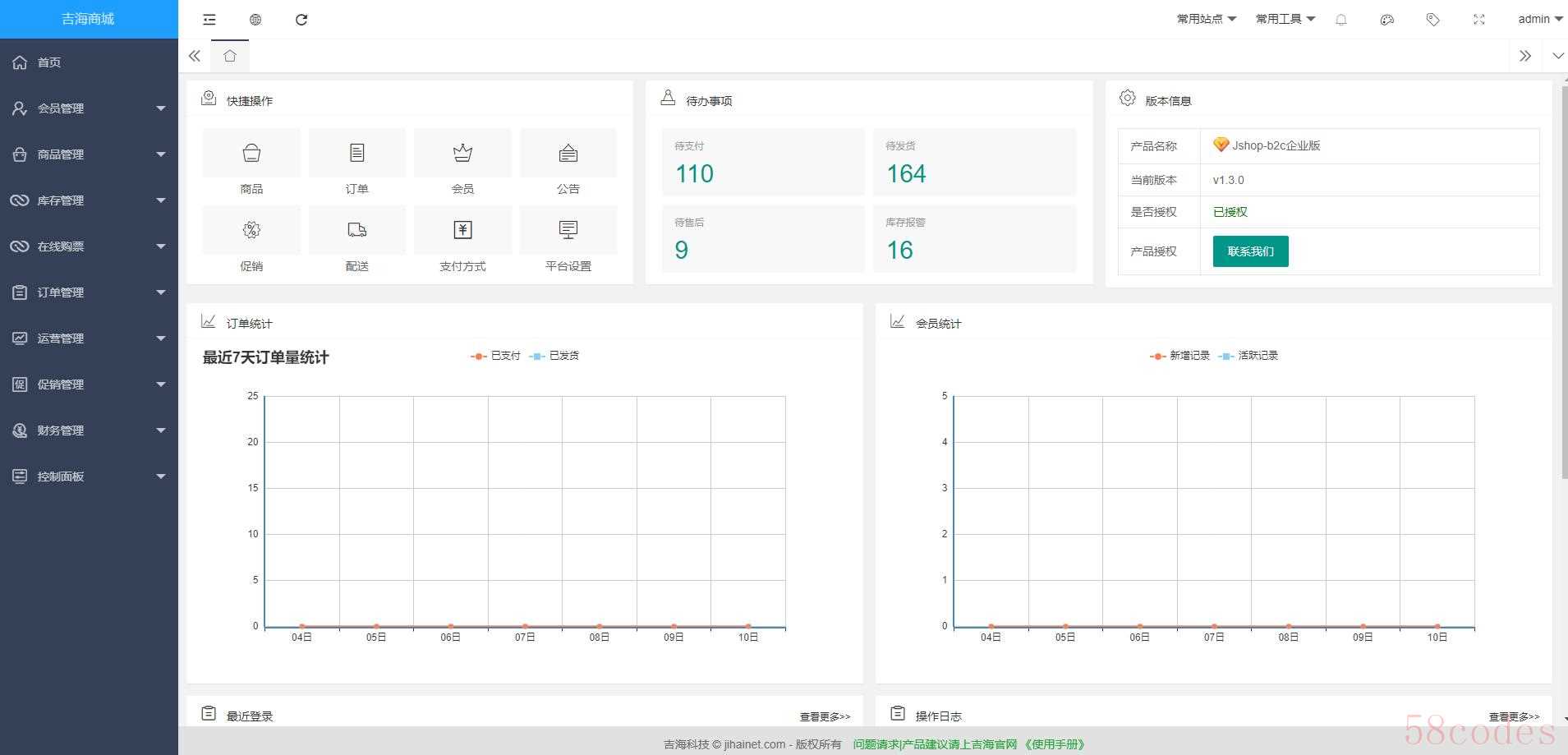Open the admin user dropdown
This screenshot has height=755, width=1568.
click(1539, 19)
